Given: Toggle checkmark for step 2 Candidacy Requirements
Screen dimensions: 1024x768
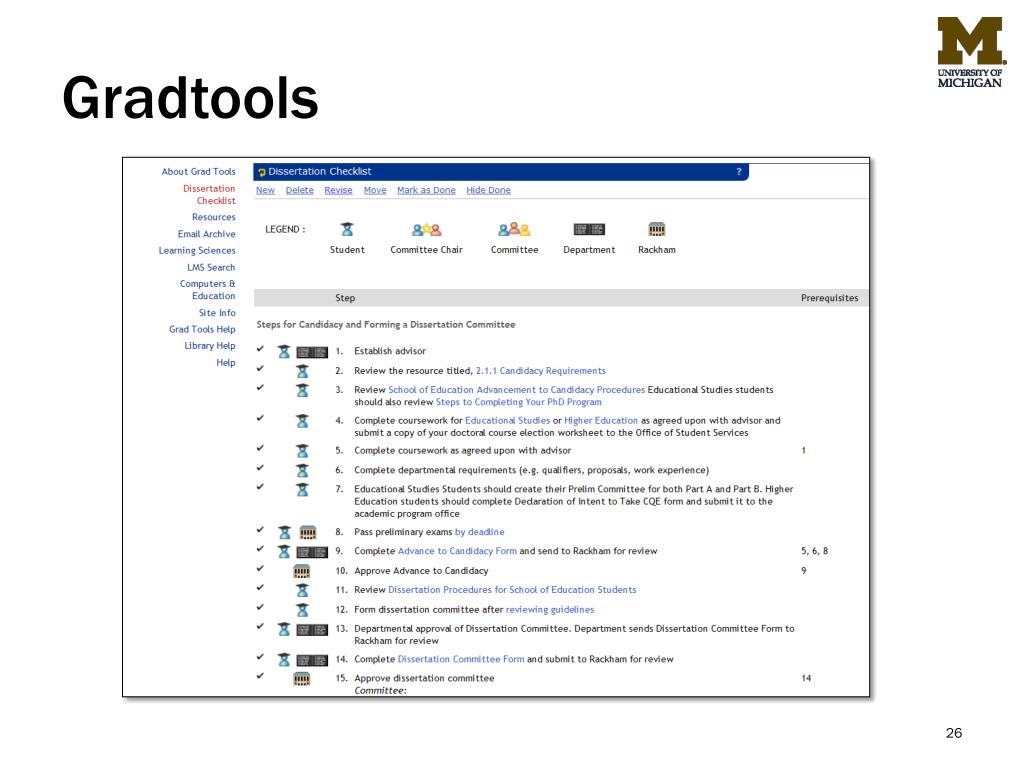Looking at the screenshot, I should [261, 368].
